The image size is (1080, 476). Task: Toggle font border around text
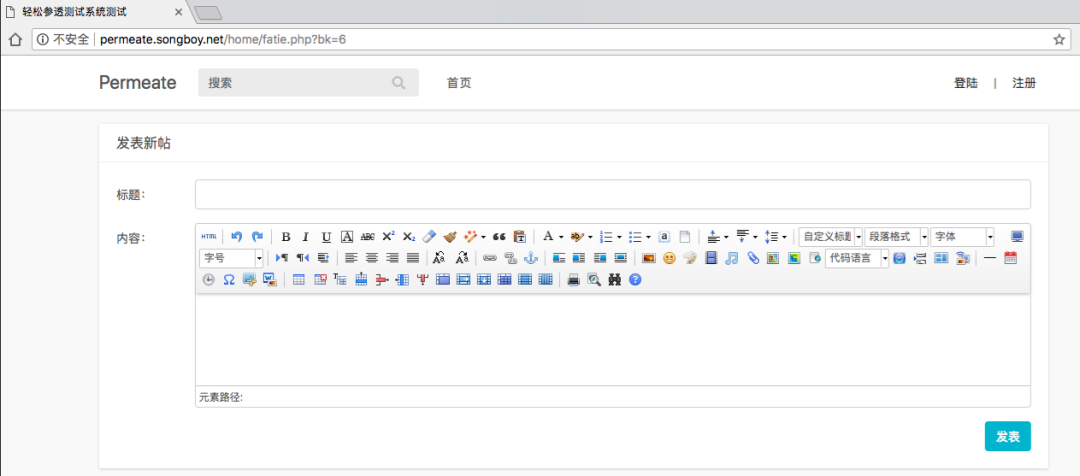coord(347,237)
